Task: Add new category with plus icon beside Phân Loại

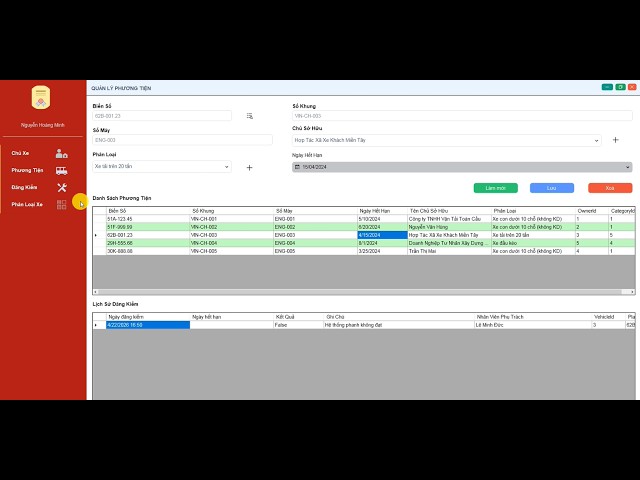Action: tap(249, 168)
